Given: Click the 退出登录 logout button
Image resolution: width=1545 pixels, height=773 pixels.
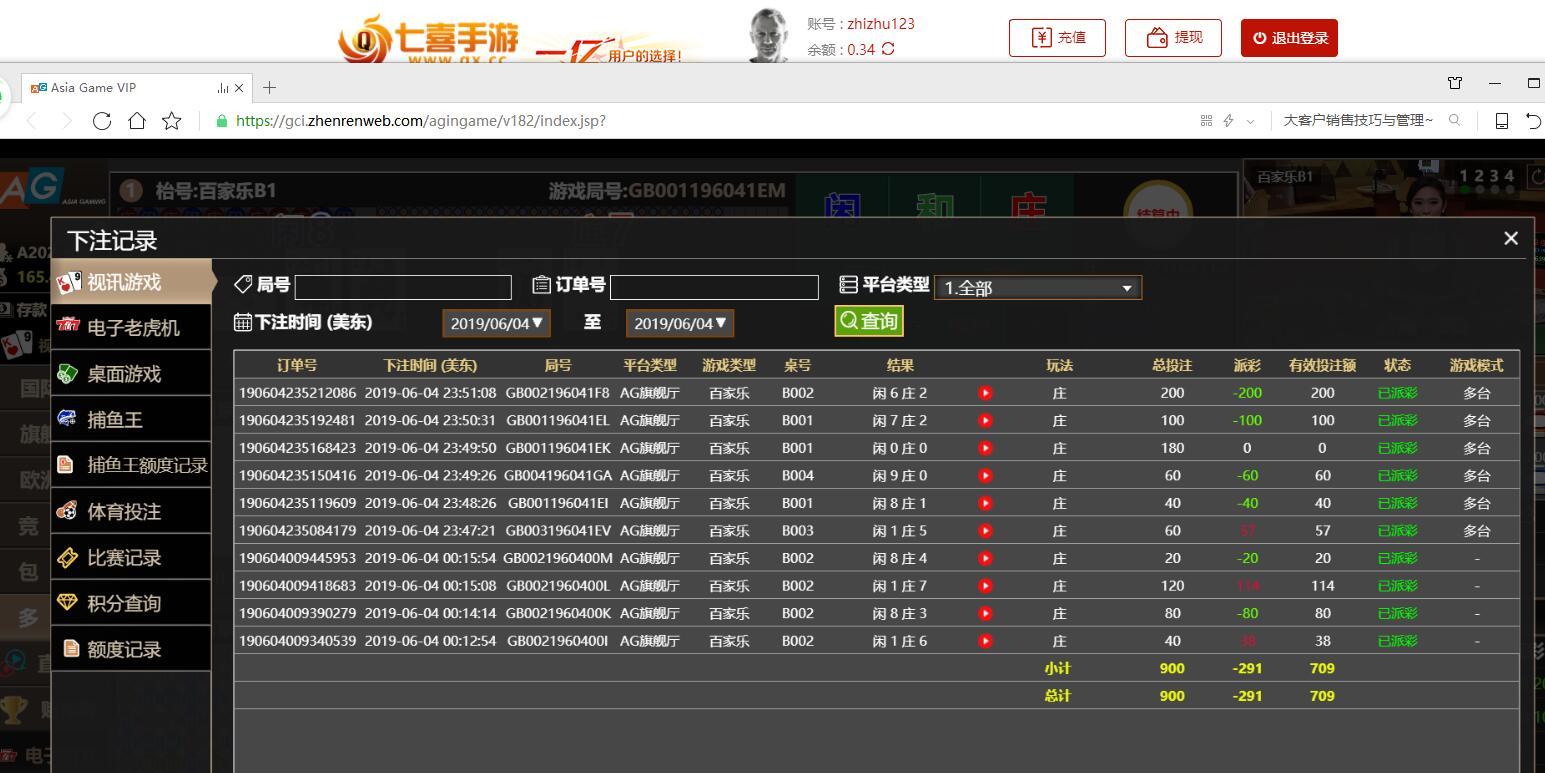Looking at the screenshot, I should tap(1289, 38).
